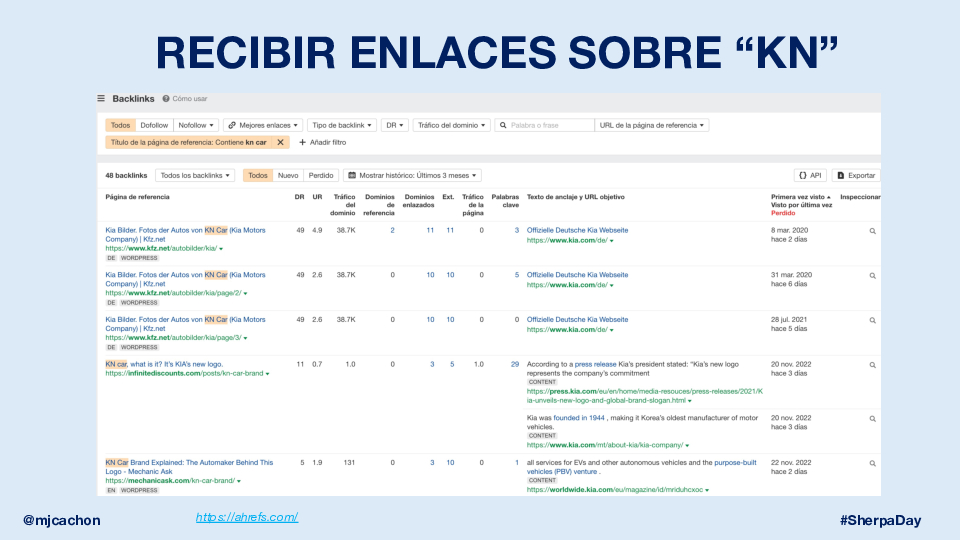The height and width of the screenshot is (540, 960).
Task: Select the Todos status tab
Action: [258, 176]
